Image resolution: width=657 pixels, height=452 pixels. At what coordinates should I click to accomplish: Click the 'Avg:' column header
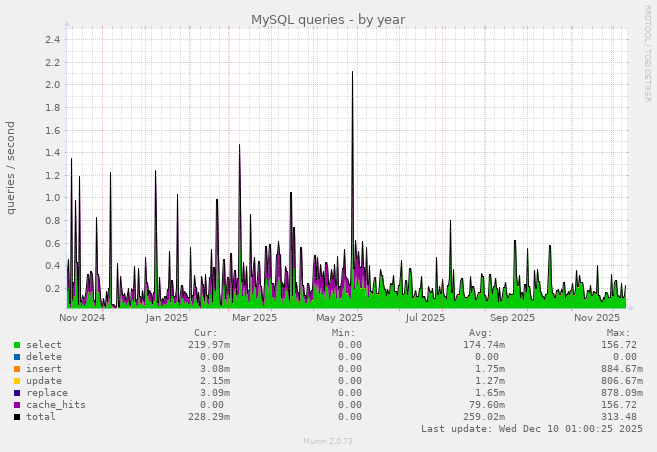tap(481, 333)
